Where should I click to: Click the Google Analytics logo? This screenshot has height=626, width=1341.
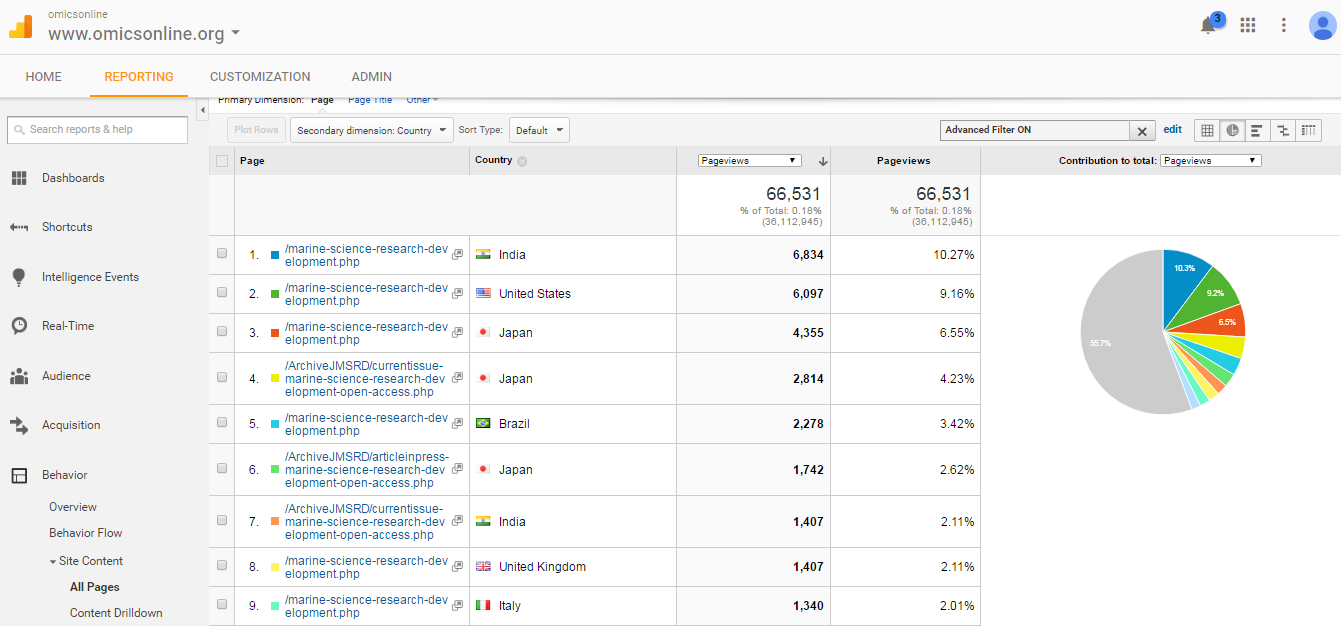coord(21,25)
